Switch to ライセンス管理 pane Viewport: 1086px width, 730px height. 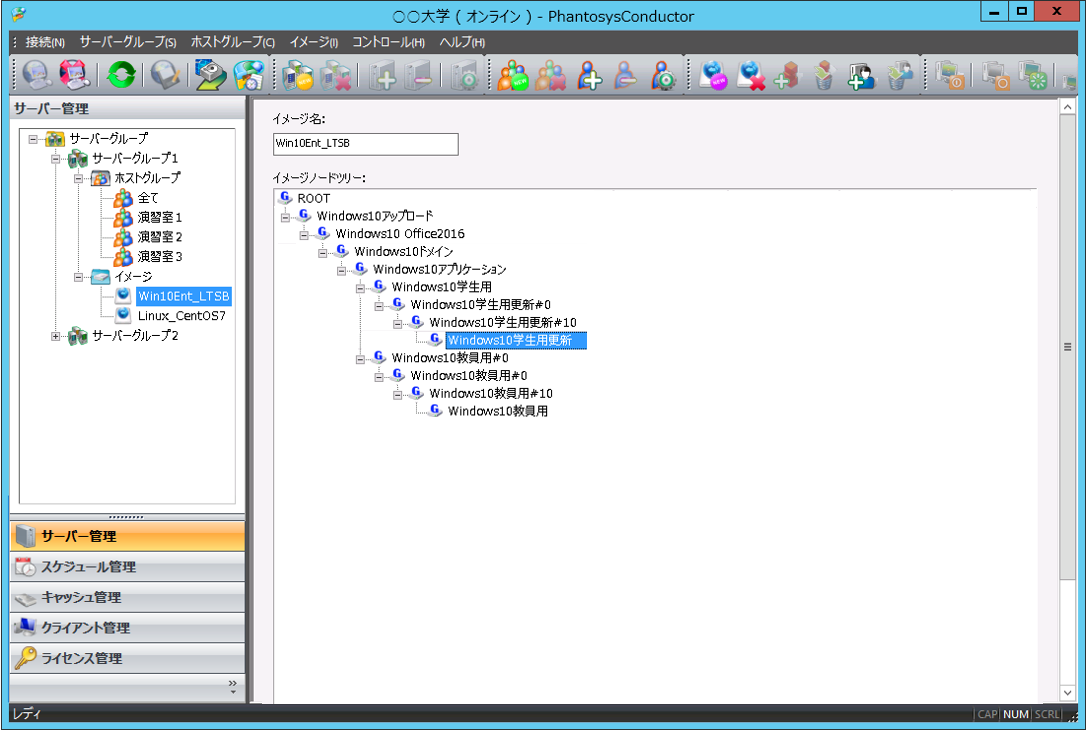127,658
